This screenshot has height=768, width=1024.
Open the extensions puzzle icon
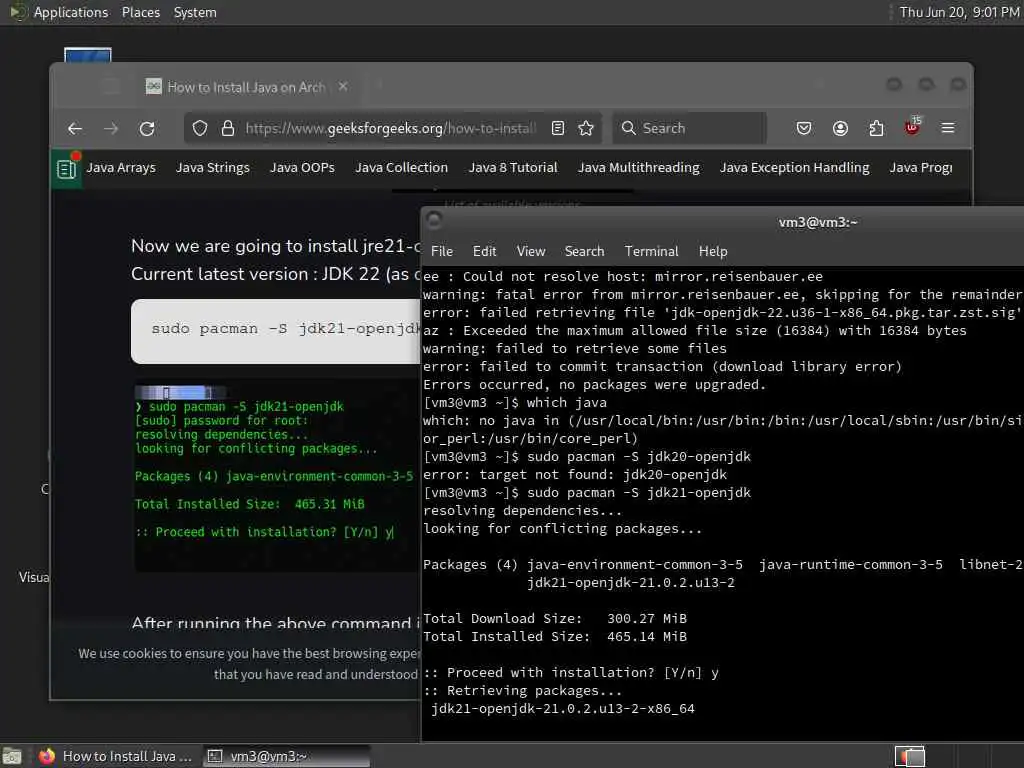(876, 128)
